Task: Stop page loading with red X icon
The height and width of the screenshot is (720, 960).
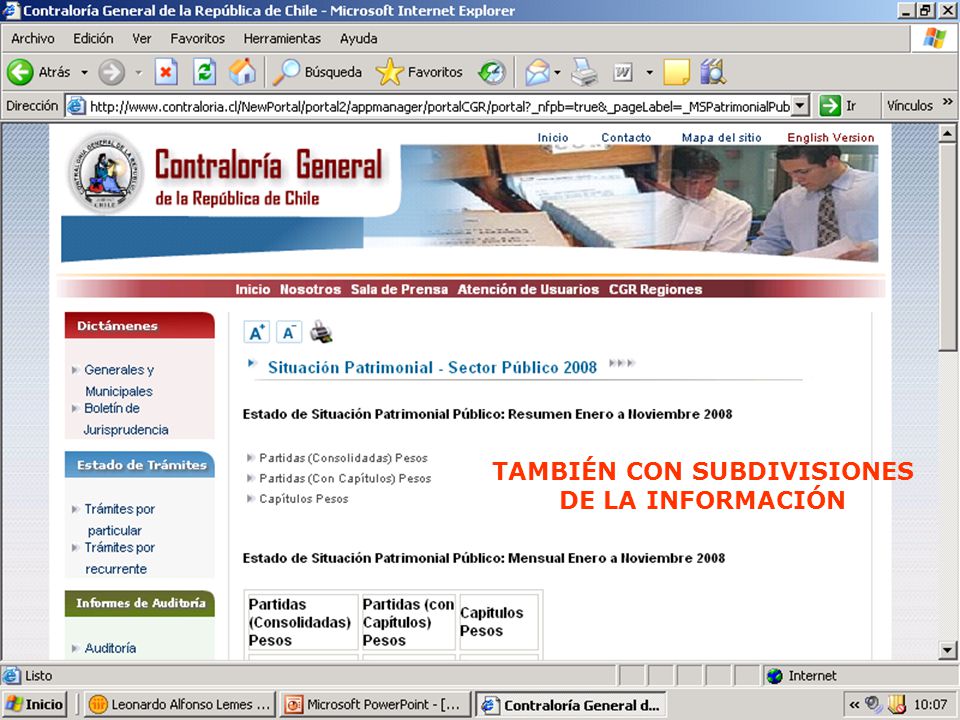Action: tap(165, 72)
